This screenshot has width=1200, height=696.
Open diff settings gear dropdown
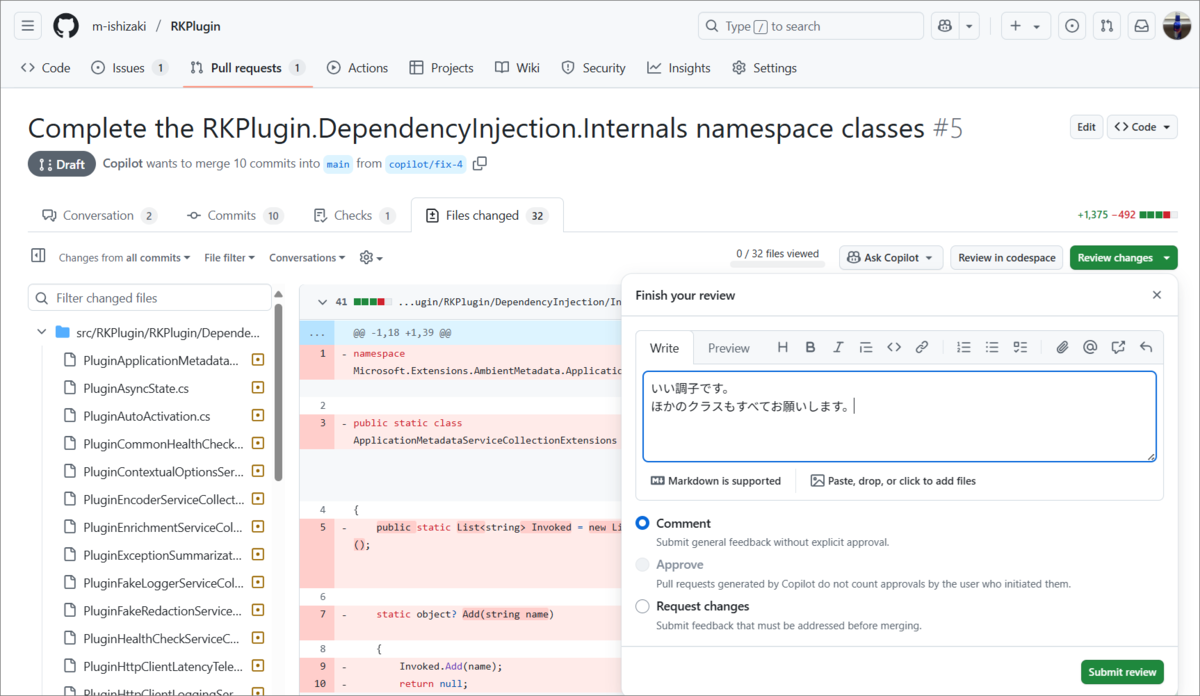(371, 257)
